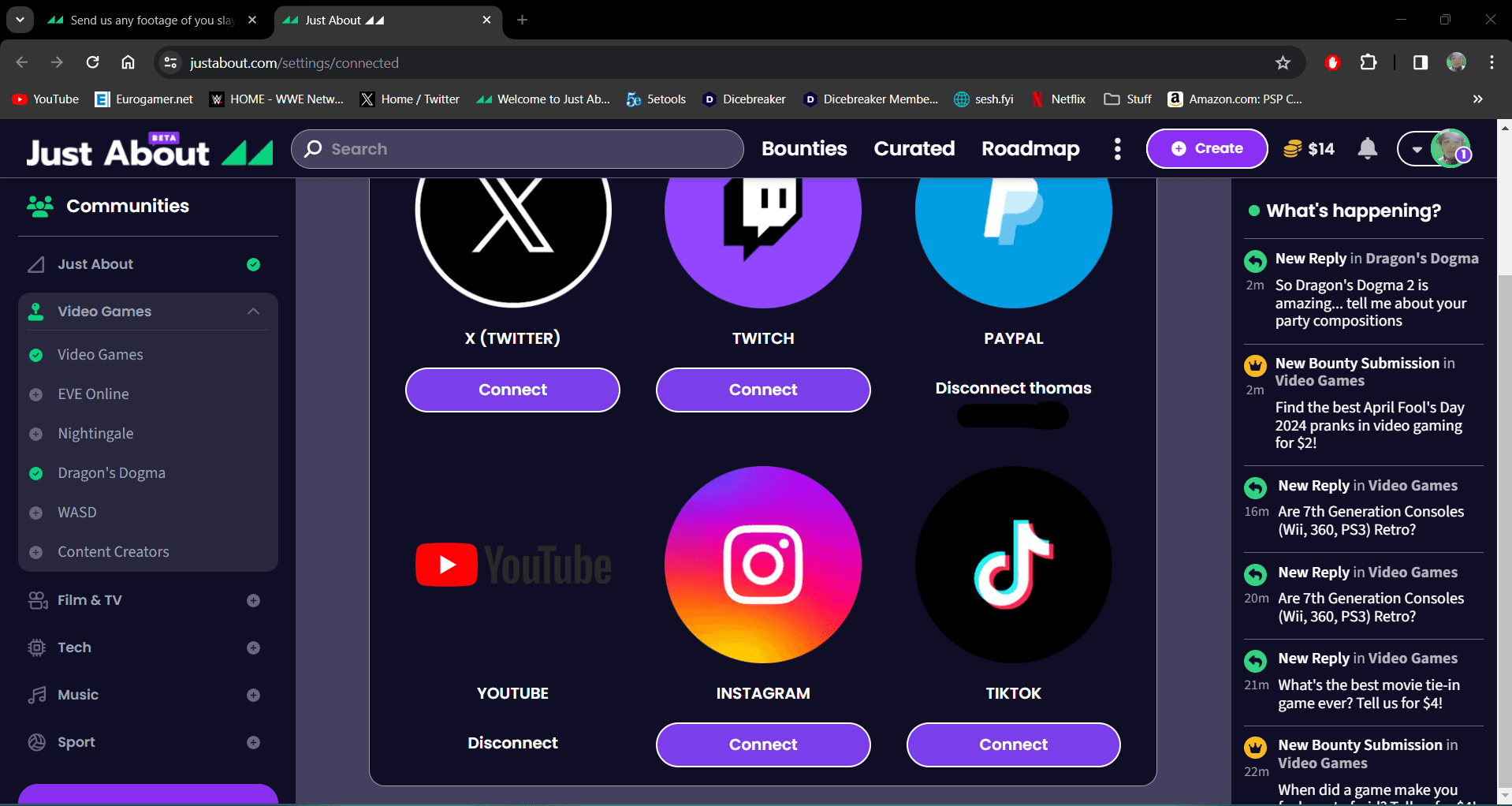Connect the TikTok account

[1013, 744]
